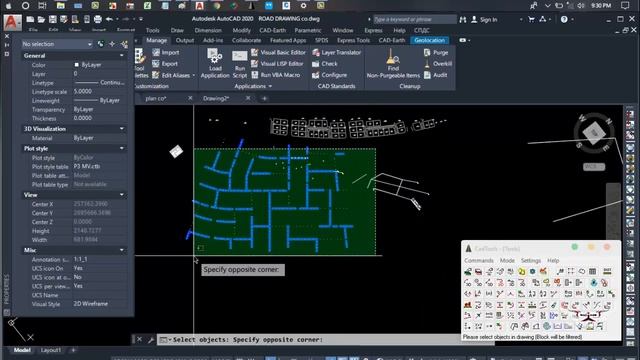640x360 pixels.
Task: Open Windows Task View icon
Action: pos(42,5)
